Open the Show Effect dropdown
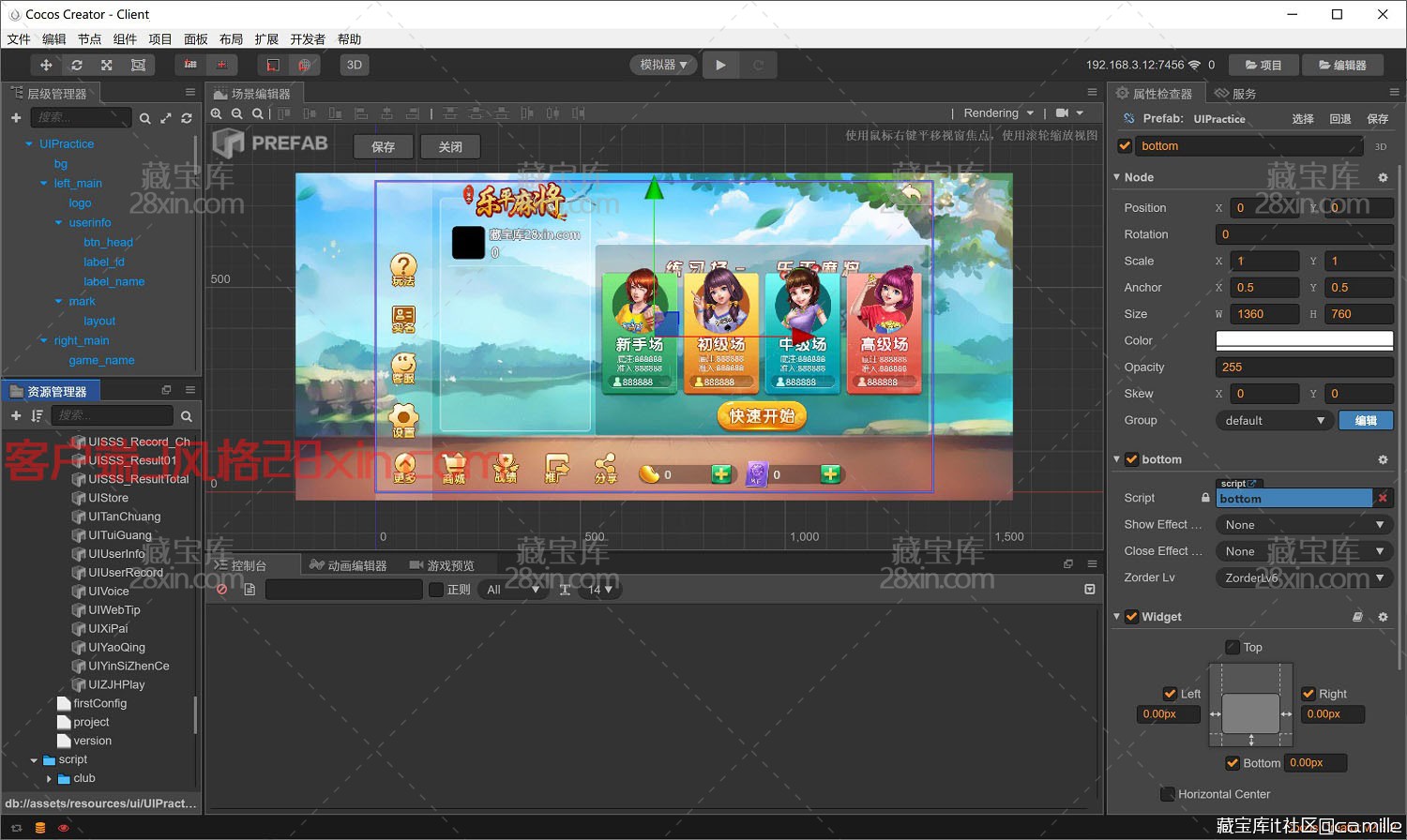Image resolution: width=1407 pixels, height=840 pixels. coord(1305,525)
